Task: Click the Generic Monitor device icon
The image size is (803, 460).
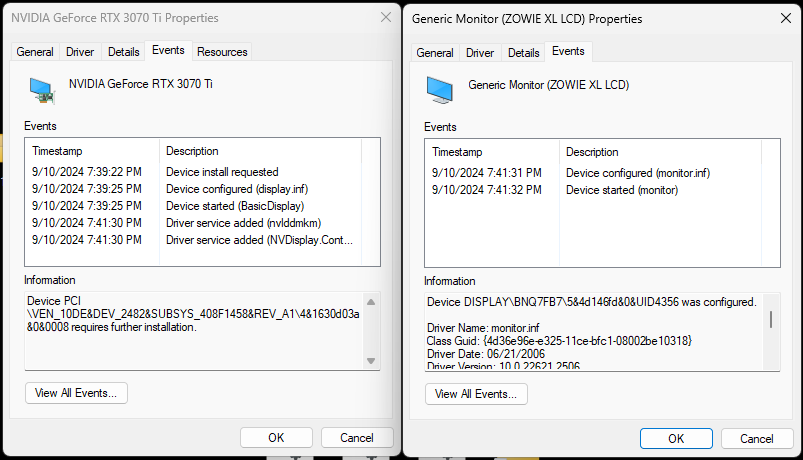Action: point(440,90)
